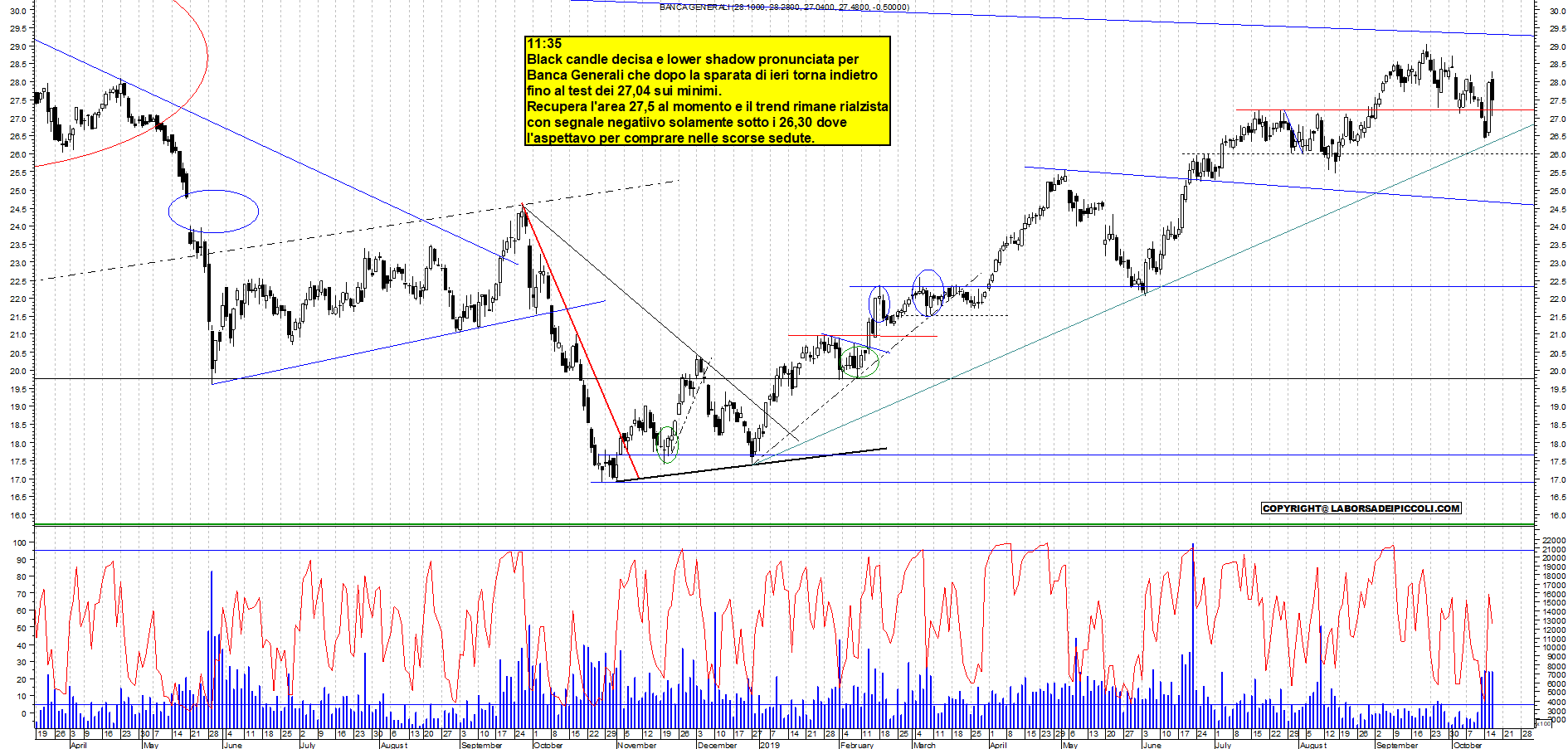Click the 20000 value on the volume scale
The image size is (1568, 749).
(x=1553, y=558)
